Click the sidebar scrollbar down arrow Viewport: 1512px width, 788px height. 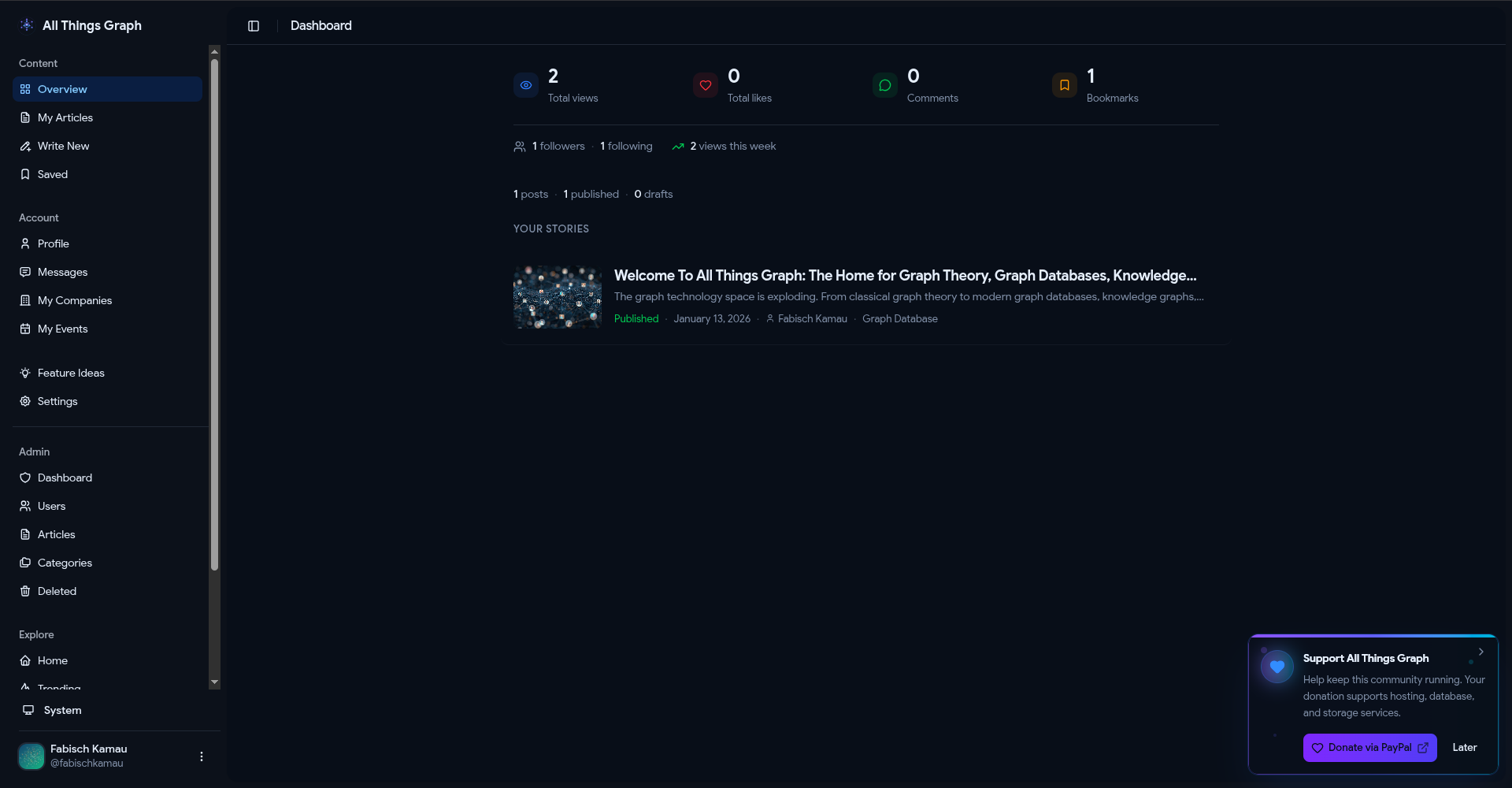pos(214,682)
